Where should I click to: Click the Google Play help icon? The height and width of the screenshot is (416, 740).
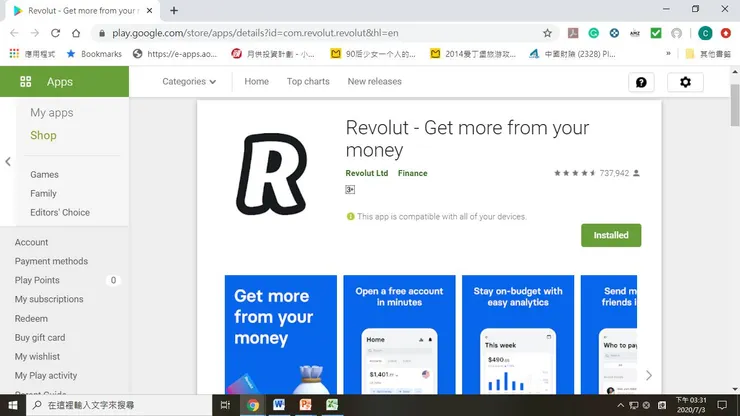tap(641, 82)
